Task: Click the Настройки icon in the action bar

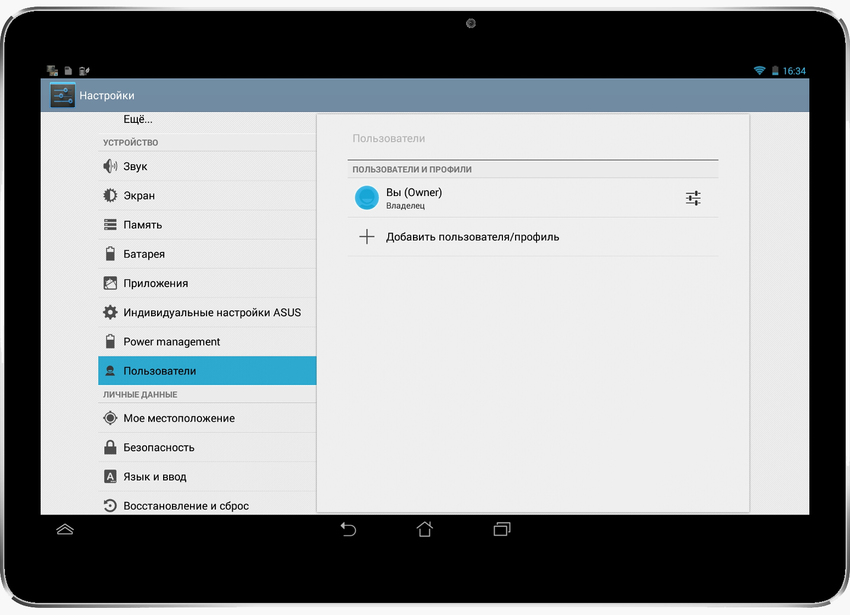Action: [x=62, y=95]
